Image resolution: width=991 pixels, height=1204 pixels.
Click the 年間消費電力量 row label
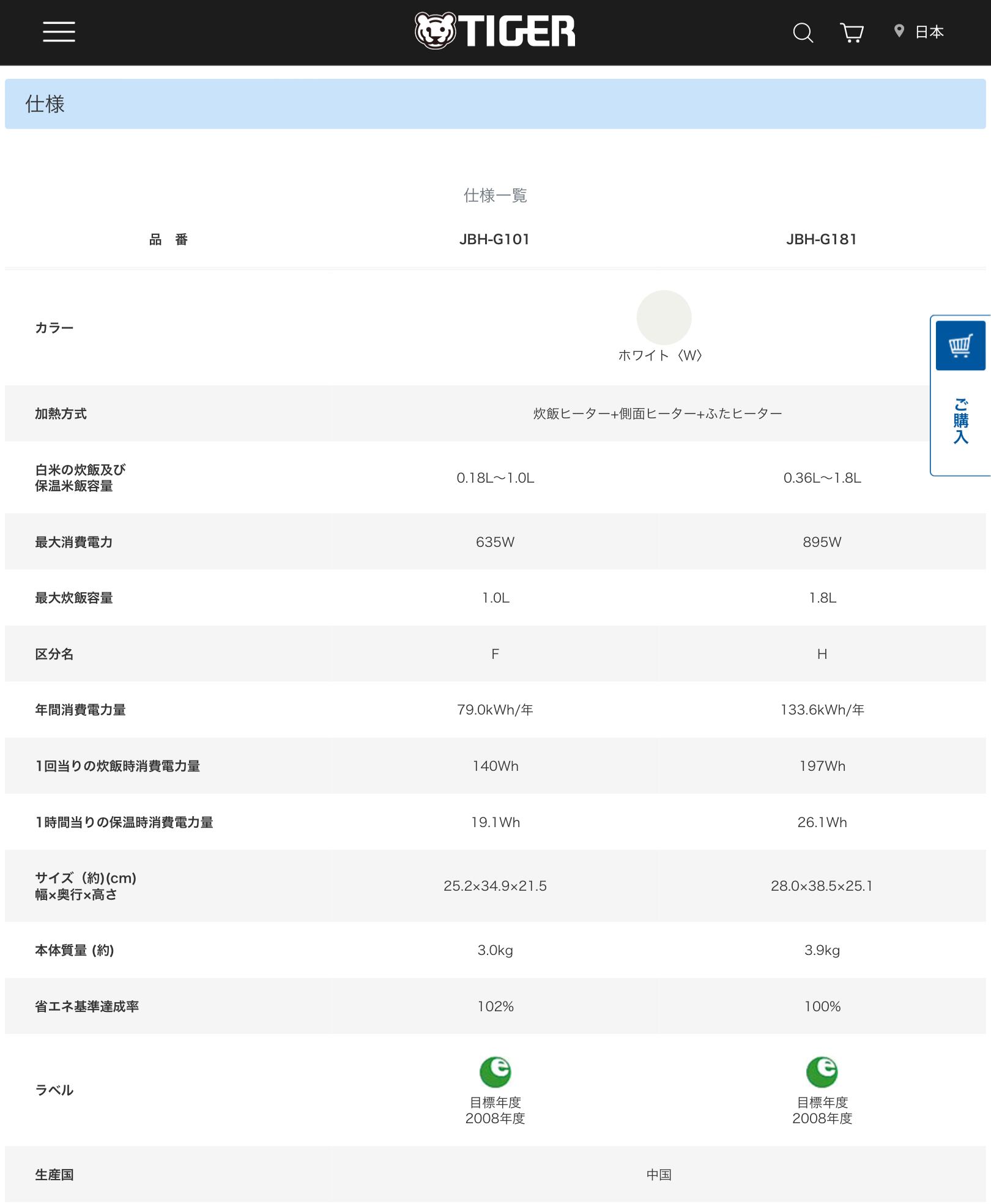(x=80, y=710)
